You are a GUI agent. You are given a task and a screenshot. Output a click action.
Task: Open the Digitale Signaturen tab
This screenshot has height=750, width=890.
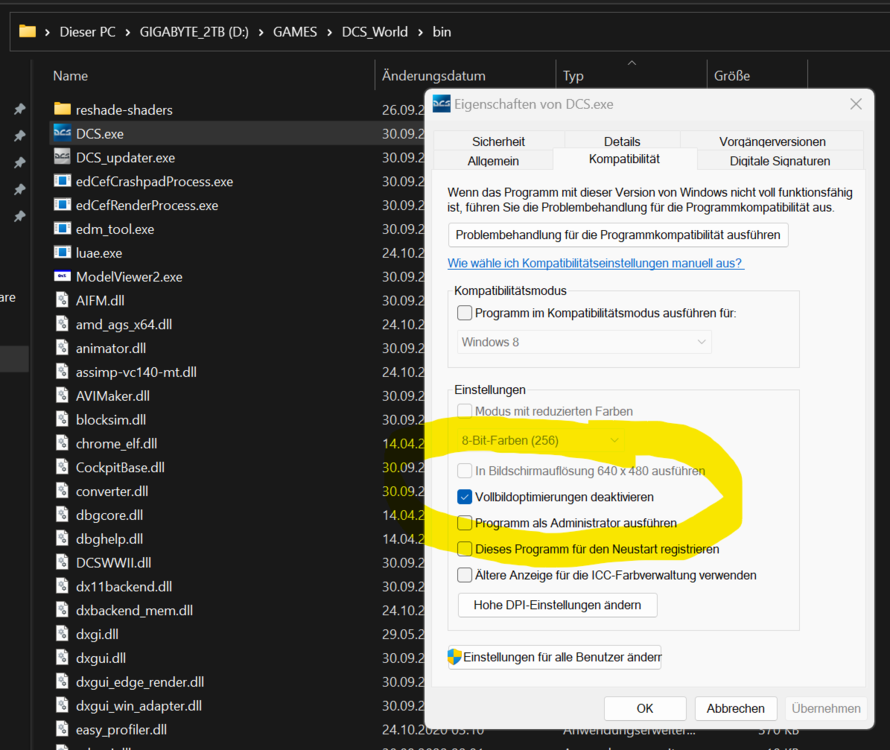click(781, 160)
